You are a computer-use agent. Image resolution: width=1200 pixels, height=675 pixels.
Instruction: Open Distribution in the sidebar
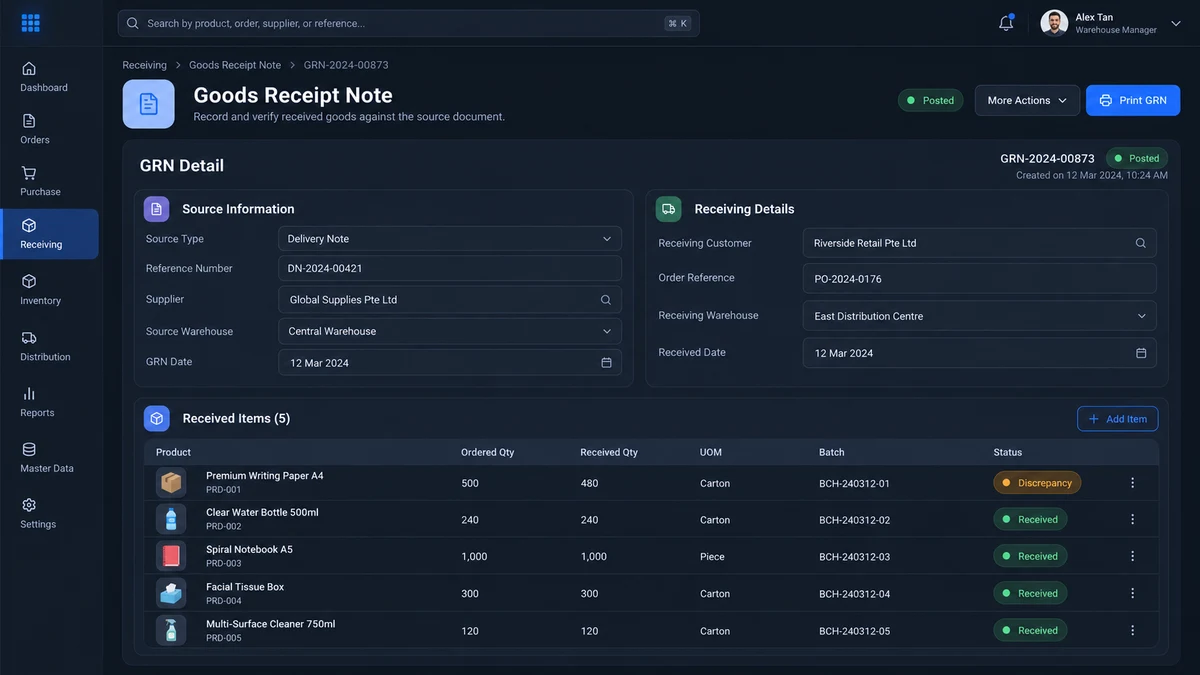click(45, 346)
